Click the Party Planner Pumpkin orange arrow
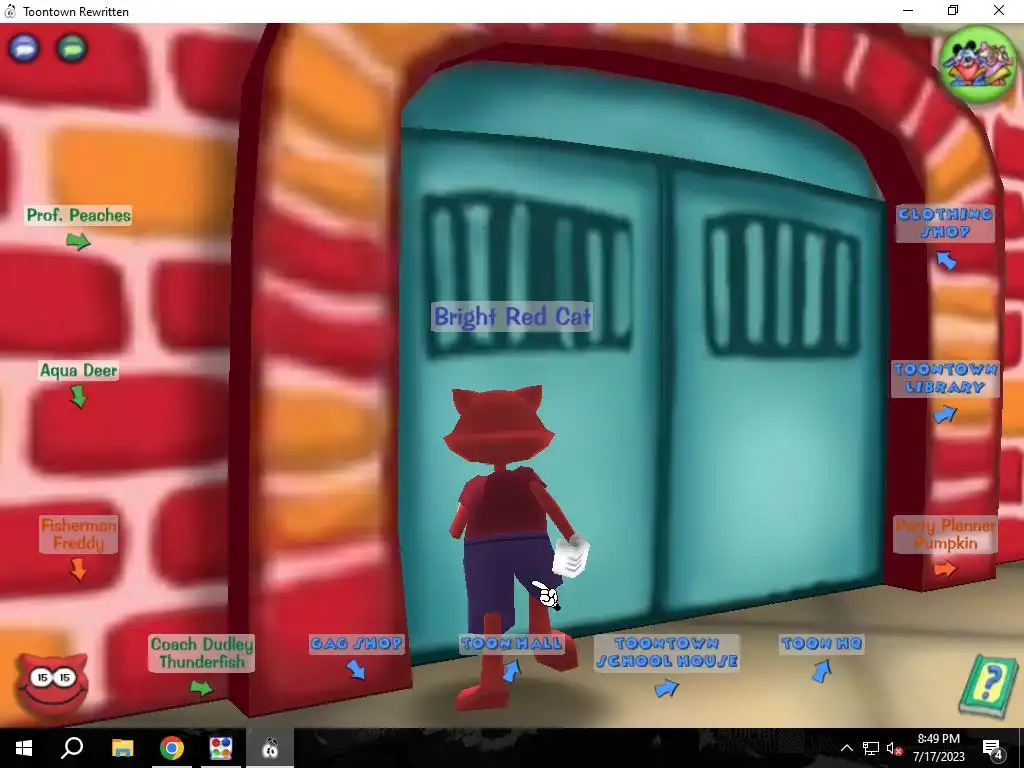Viewport: 1024px width, 768px height. tap(945, 569)
